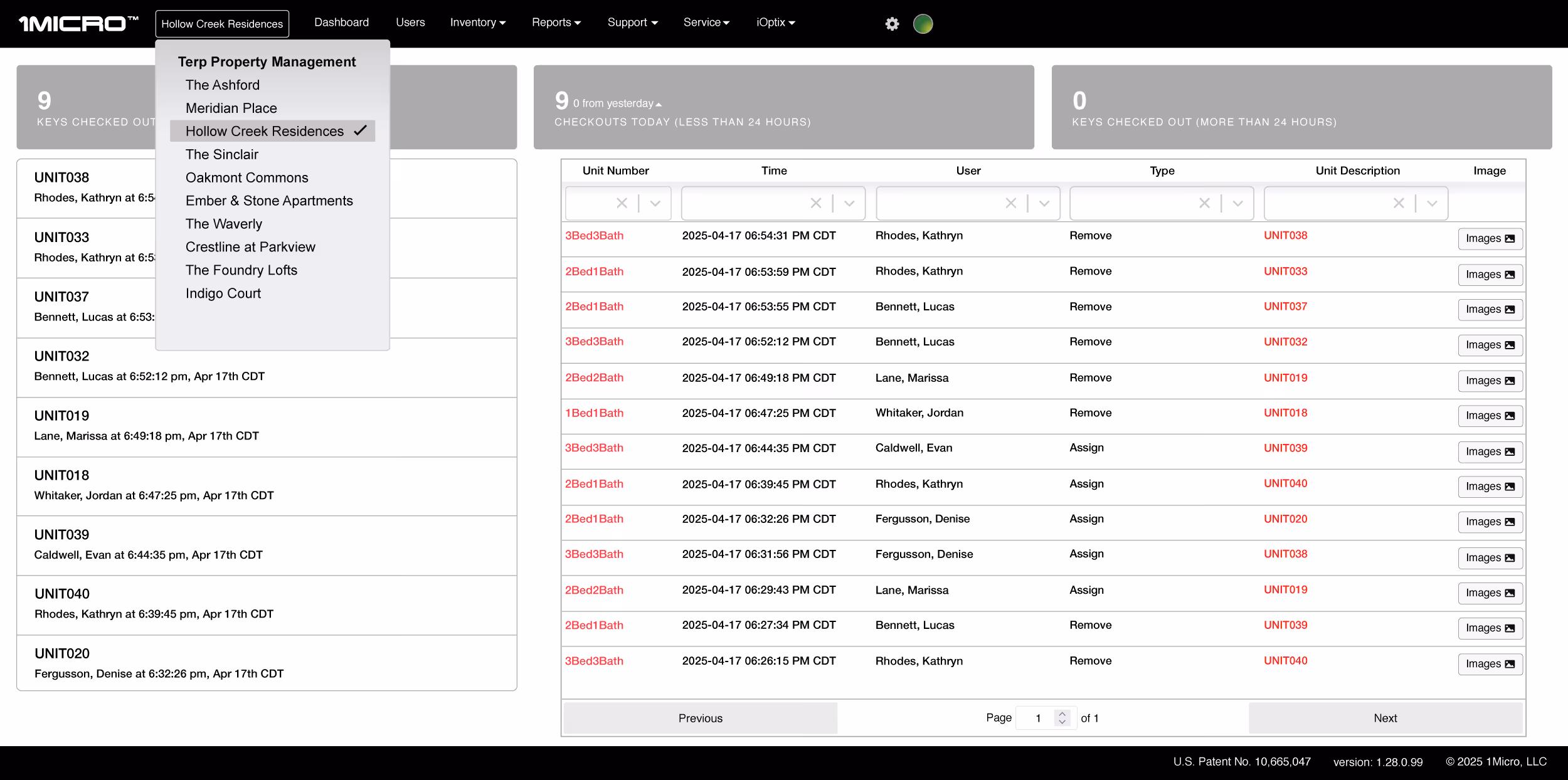Clear the Unit Number filter with its X icon

coord(622,203)
